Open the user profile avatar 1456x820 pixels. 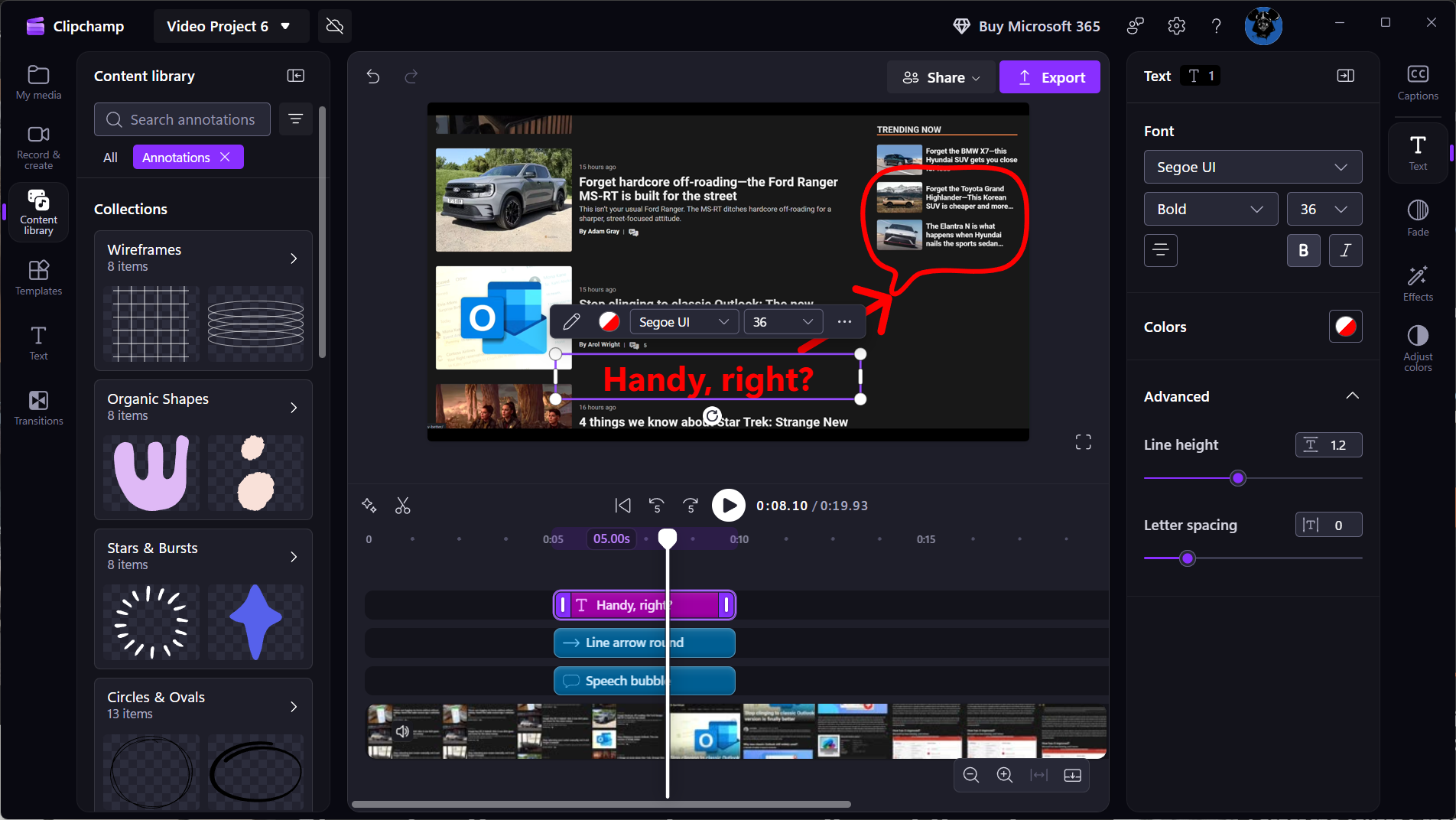coord(1263,26)
